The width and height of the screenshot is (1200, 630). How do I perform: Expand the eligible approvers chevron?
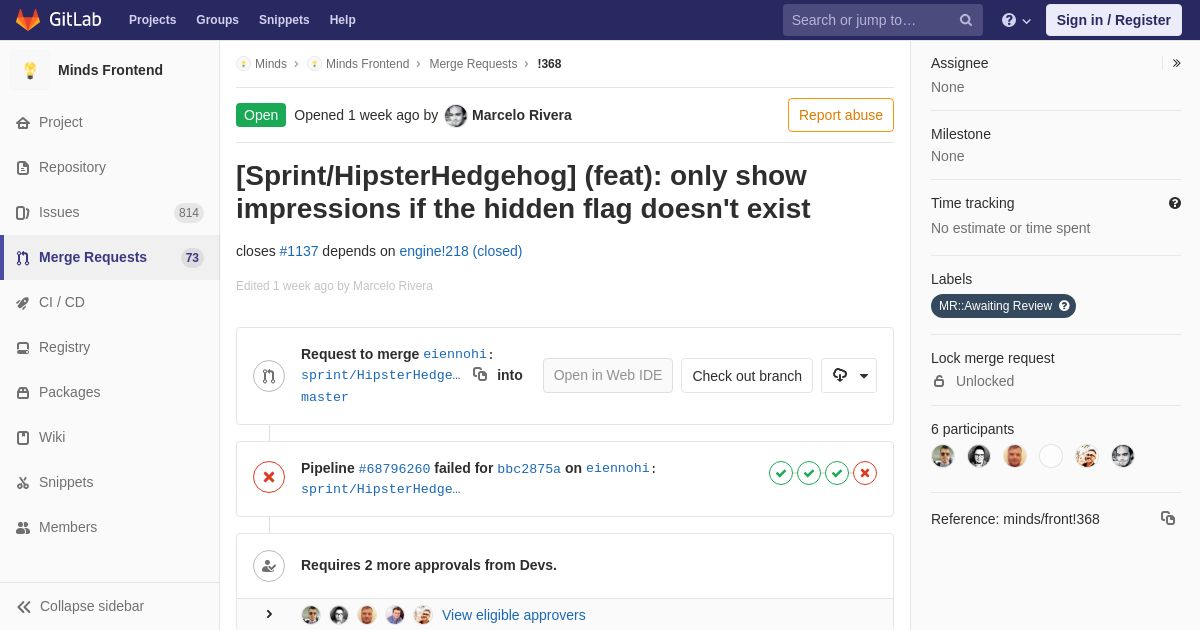click(269, 614)
